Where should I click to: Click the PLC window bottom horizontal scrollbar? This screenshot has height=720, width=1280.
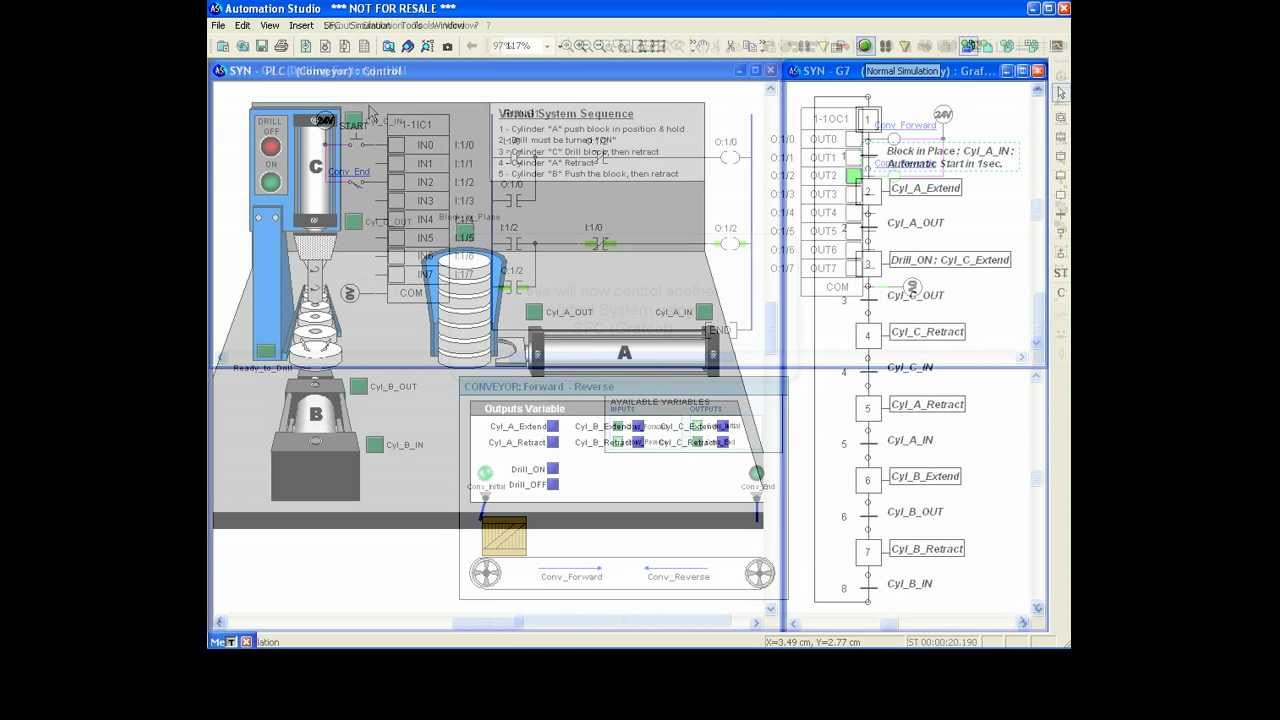488,623
